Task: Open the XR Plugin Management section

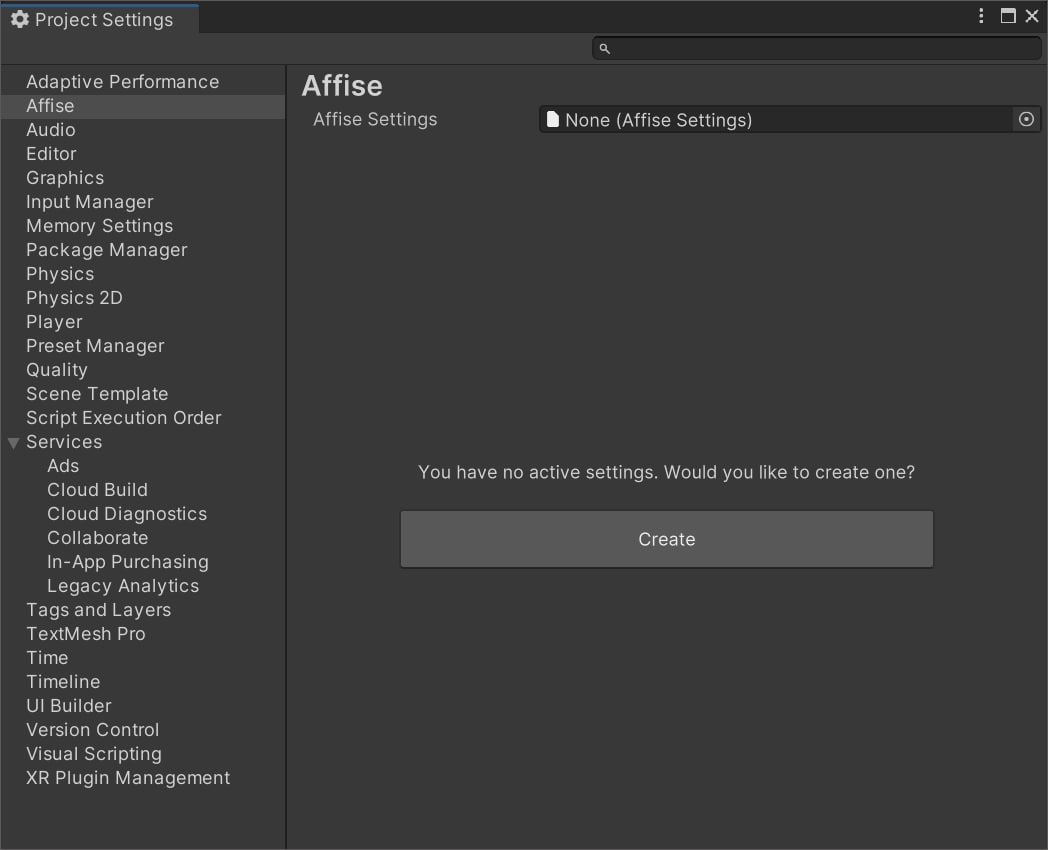Action: tap(128, 777)
